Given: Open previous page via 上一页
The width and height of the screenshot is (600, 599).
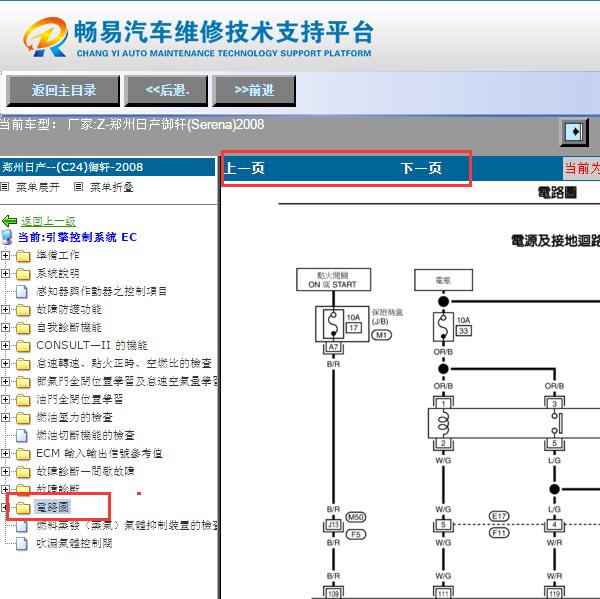Looking at the screenshot, I should pos(245,168).
